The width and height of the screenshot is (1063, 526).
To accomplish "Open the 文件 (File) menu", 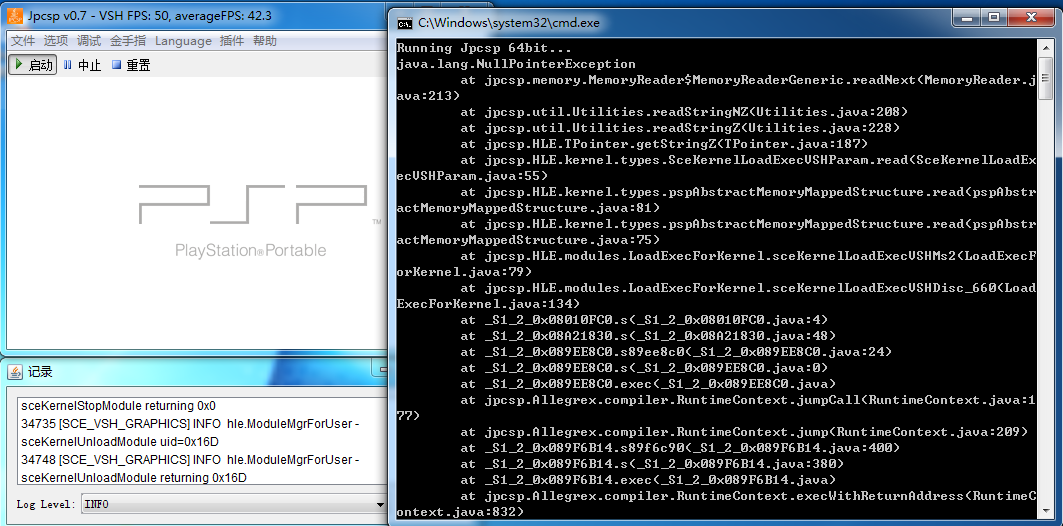I will (x=22, y=41).
